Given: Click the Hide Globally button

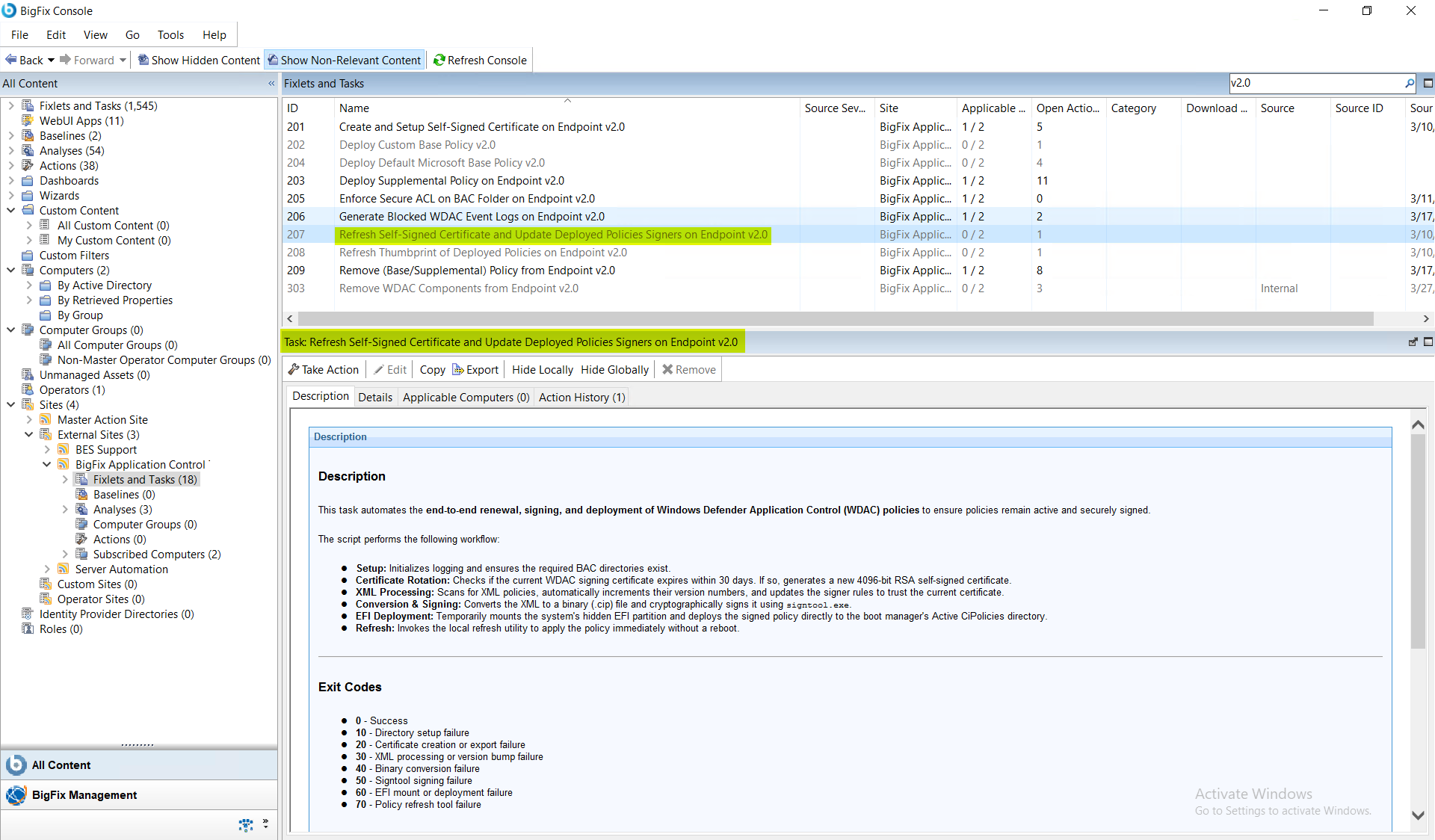Looking at the screenshot, I should point(614,368).
